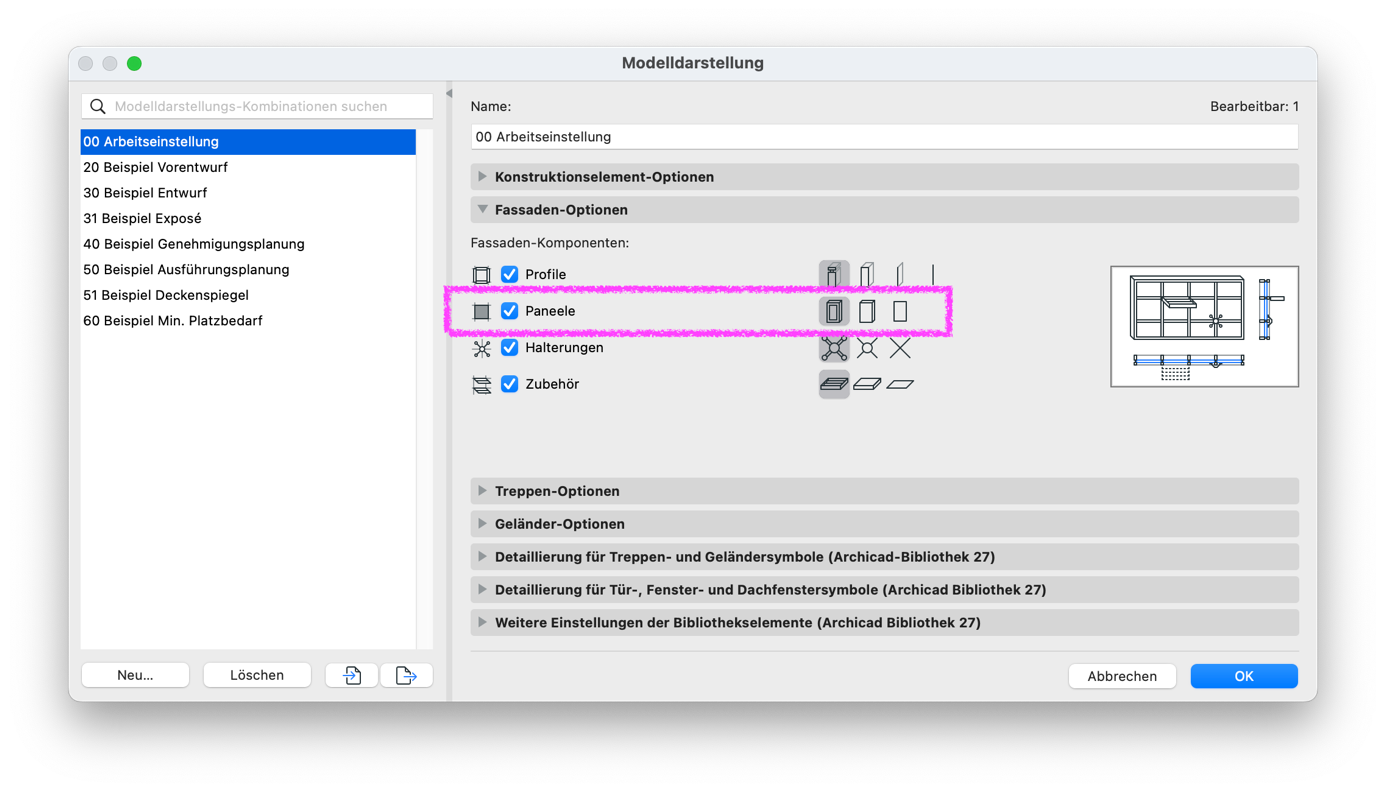Select medium detail icon for Zubehör
Image resolution: width=1386 pixels, height=792 pixels.
[867, 384]
